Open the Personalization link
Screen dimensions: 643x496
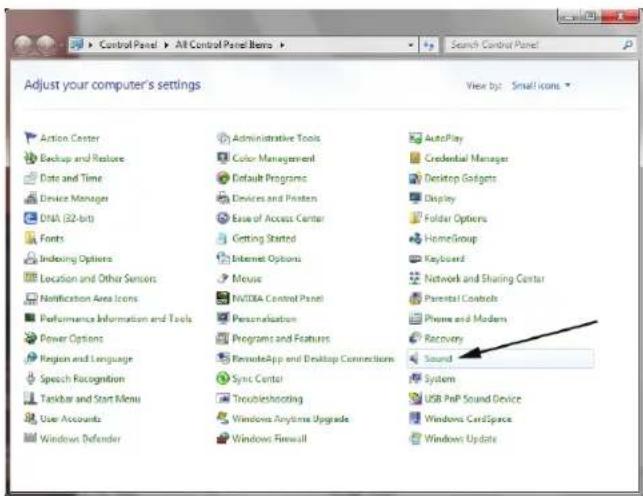(x=264, y=319)
